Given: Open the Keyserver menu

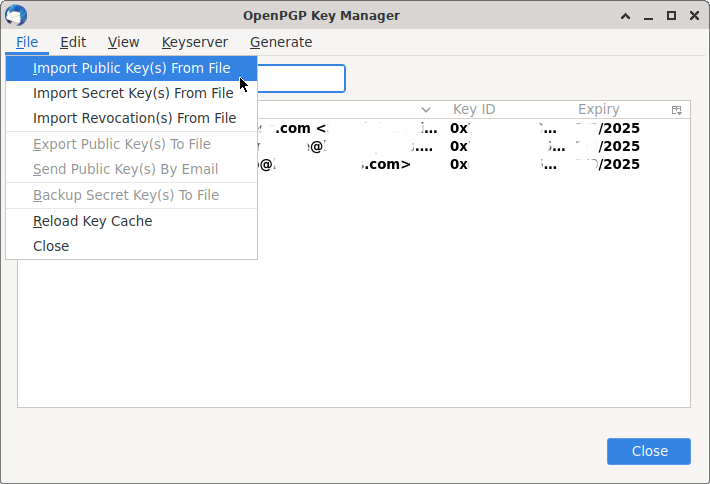Looking at the screenshot, I should coord(195,42).
